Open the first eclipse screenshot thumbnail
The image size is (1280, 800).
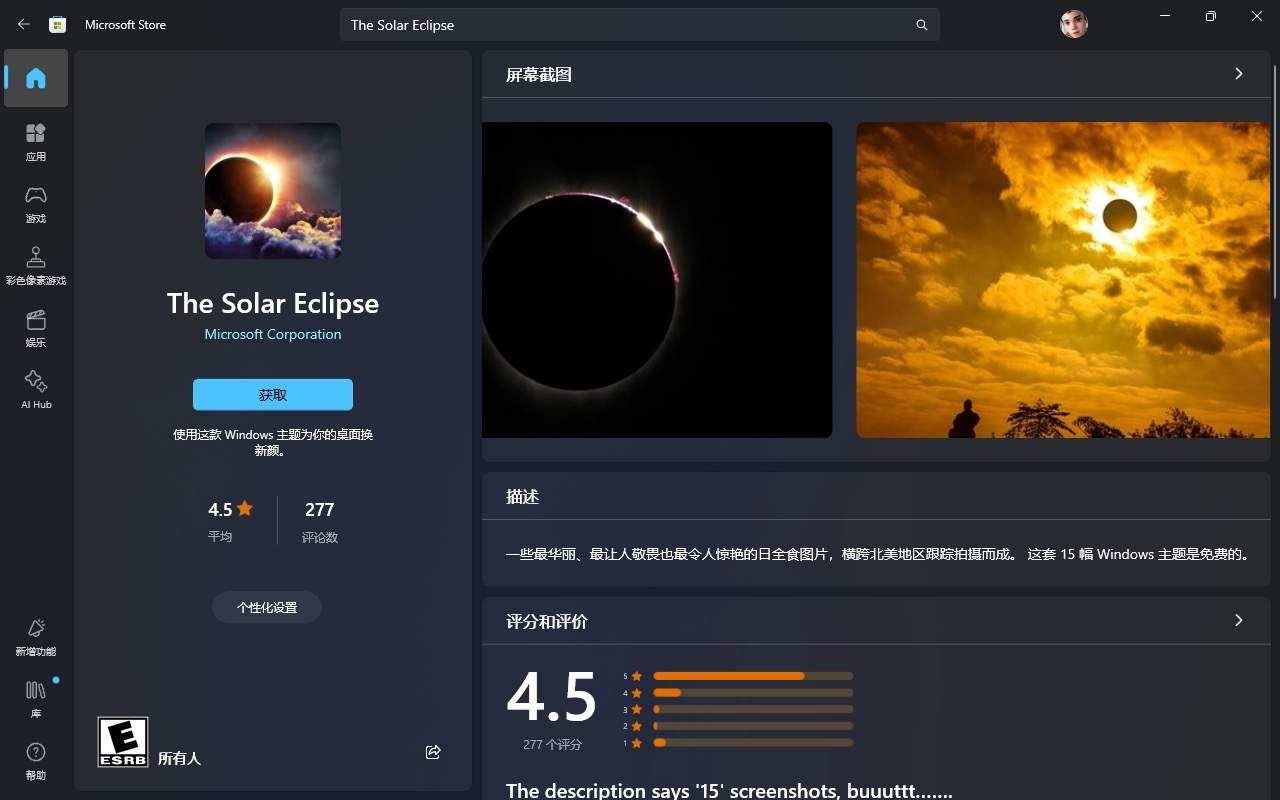coord(657,279)
